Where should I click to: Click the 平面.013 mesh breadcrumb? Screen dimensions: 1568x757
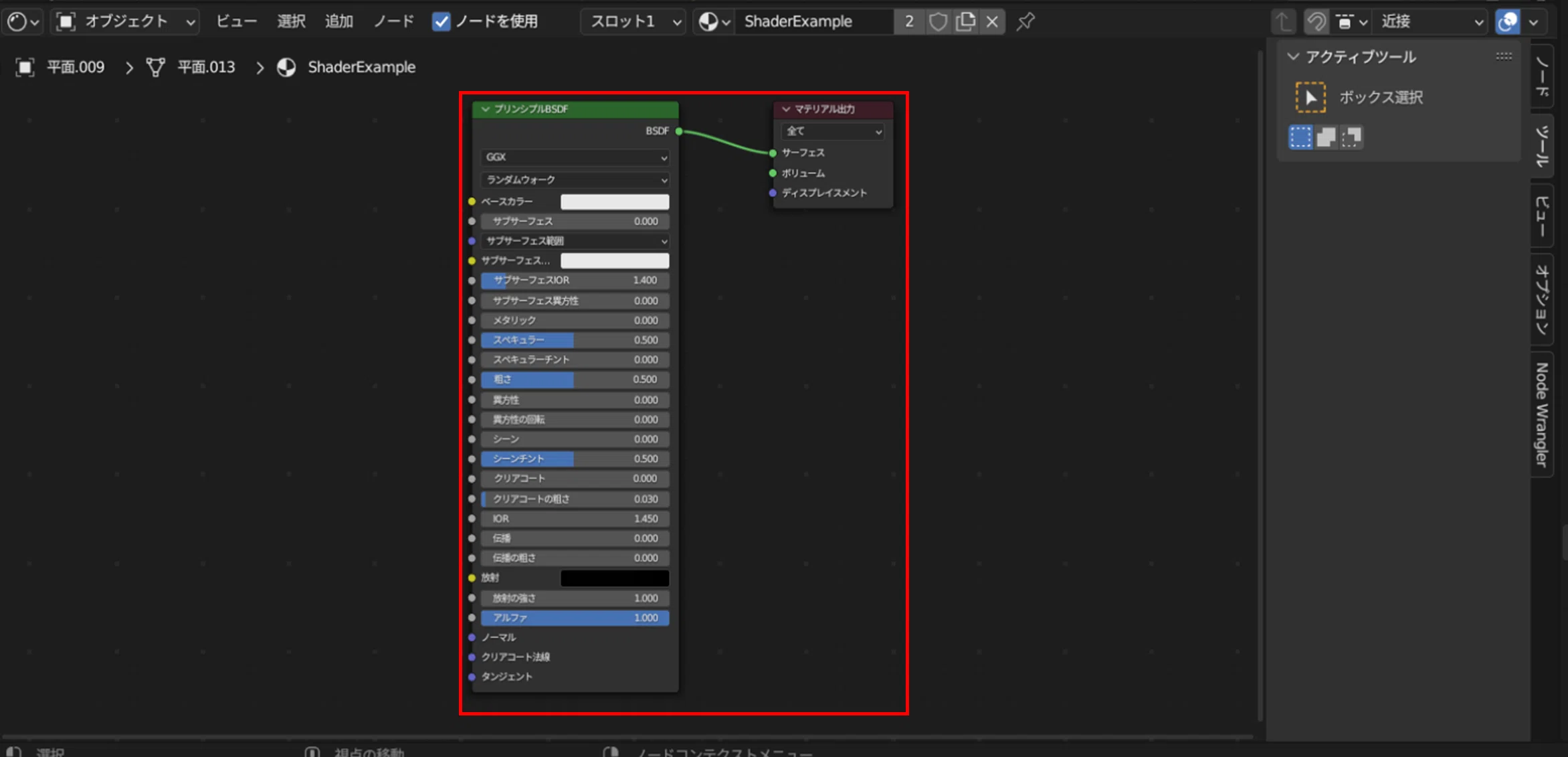(191, 67)
